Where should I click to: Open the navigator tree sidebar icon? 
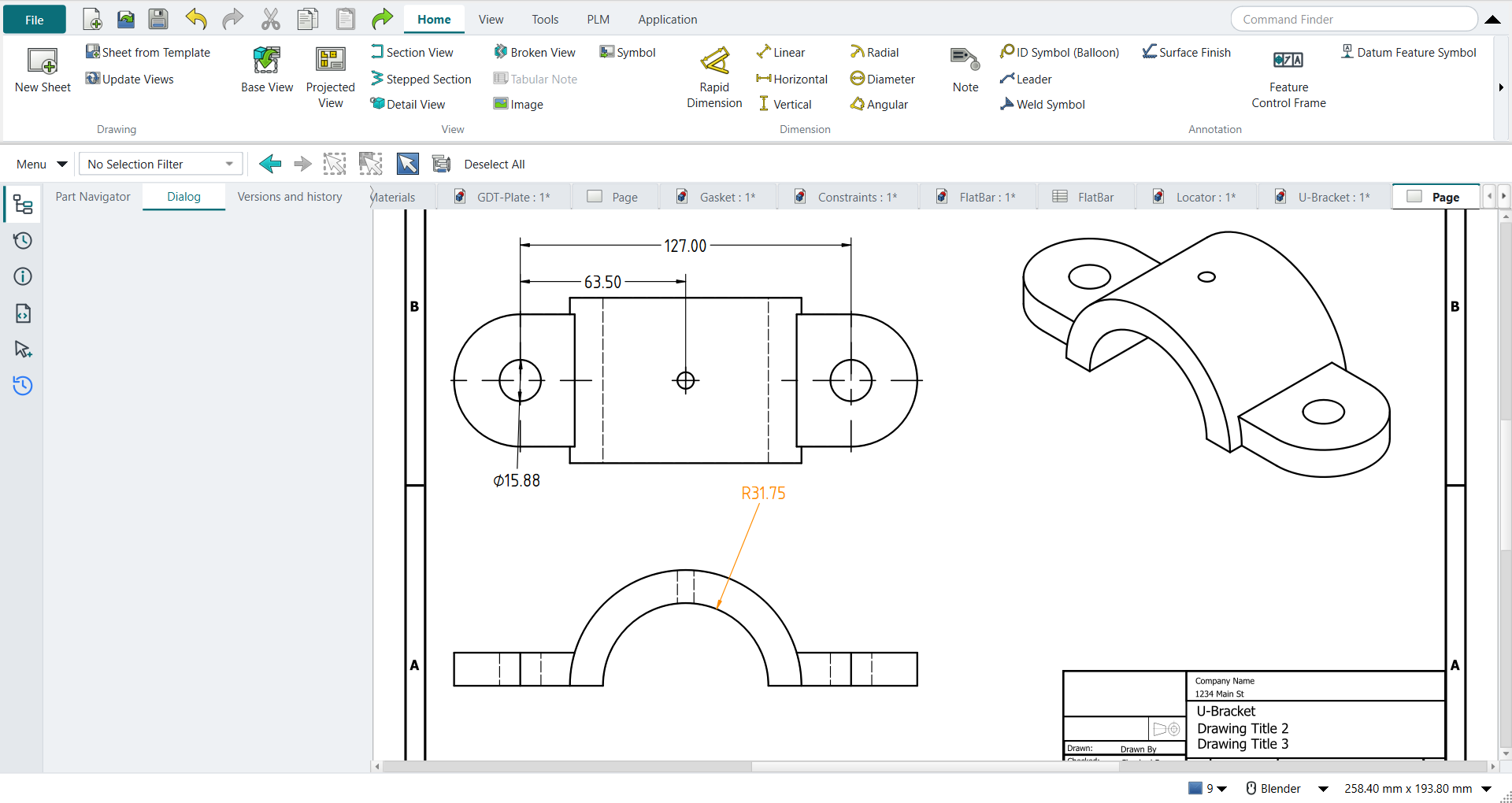[x=23, y=205]
